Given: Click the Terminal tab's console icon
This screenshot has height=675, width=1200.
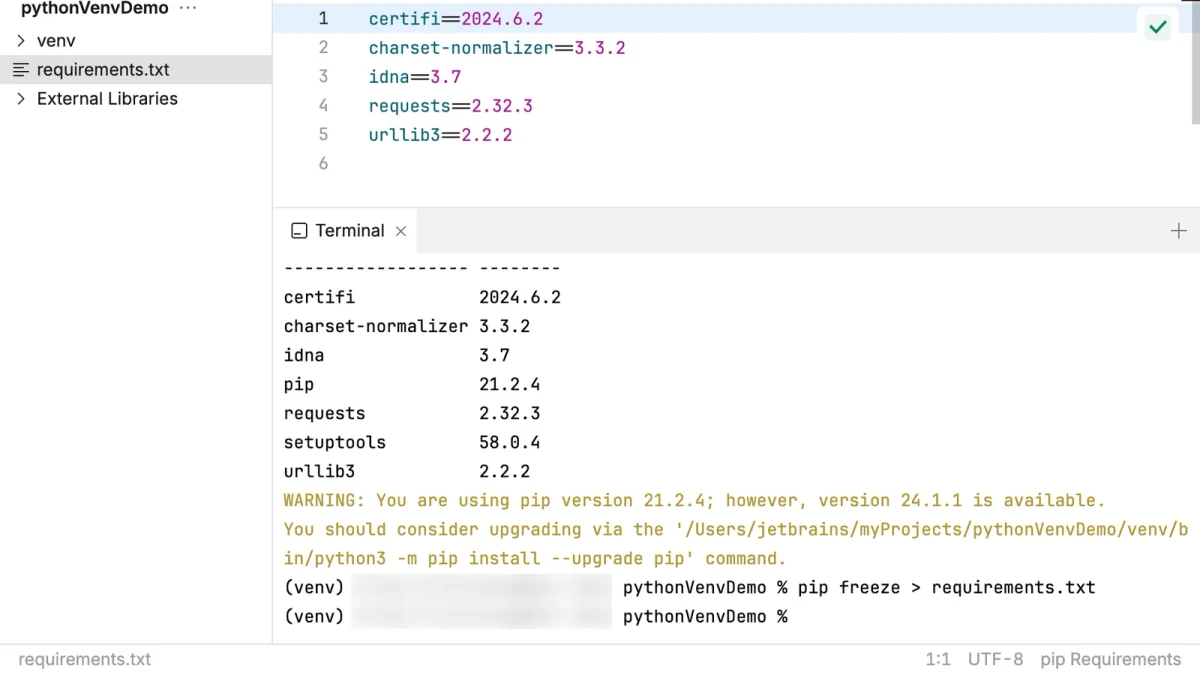Looking at the screenshot, I should click(x=299, y=231).
